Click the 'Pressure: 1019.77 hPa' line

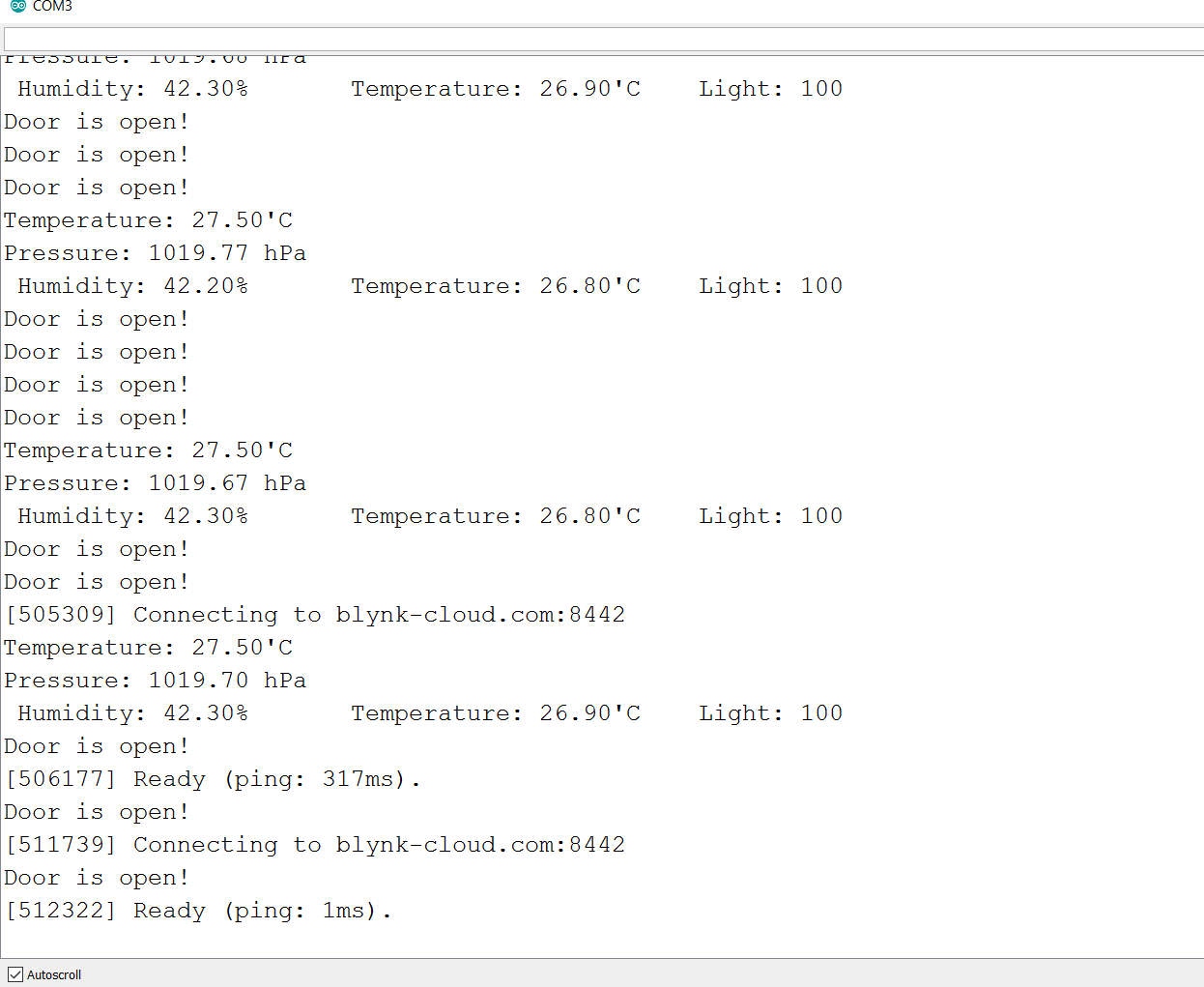click(156, 253)
